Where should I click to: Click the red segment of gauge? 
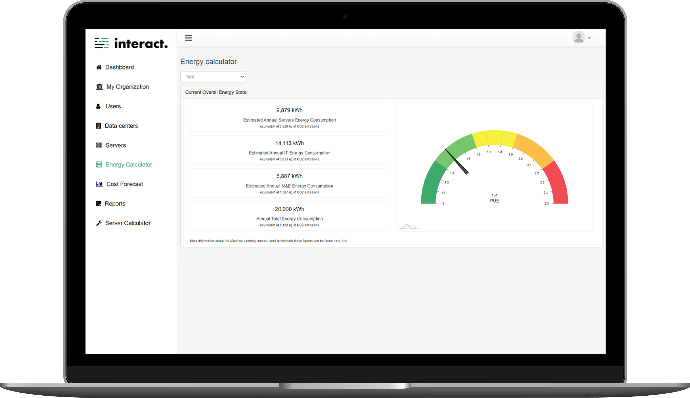point(557,183)
